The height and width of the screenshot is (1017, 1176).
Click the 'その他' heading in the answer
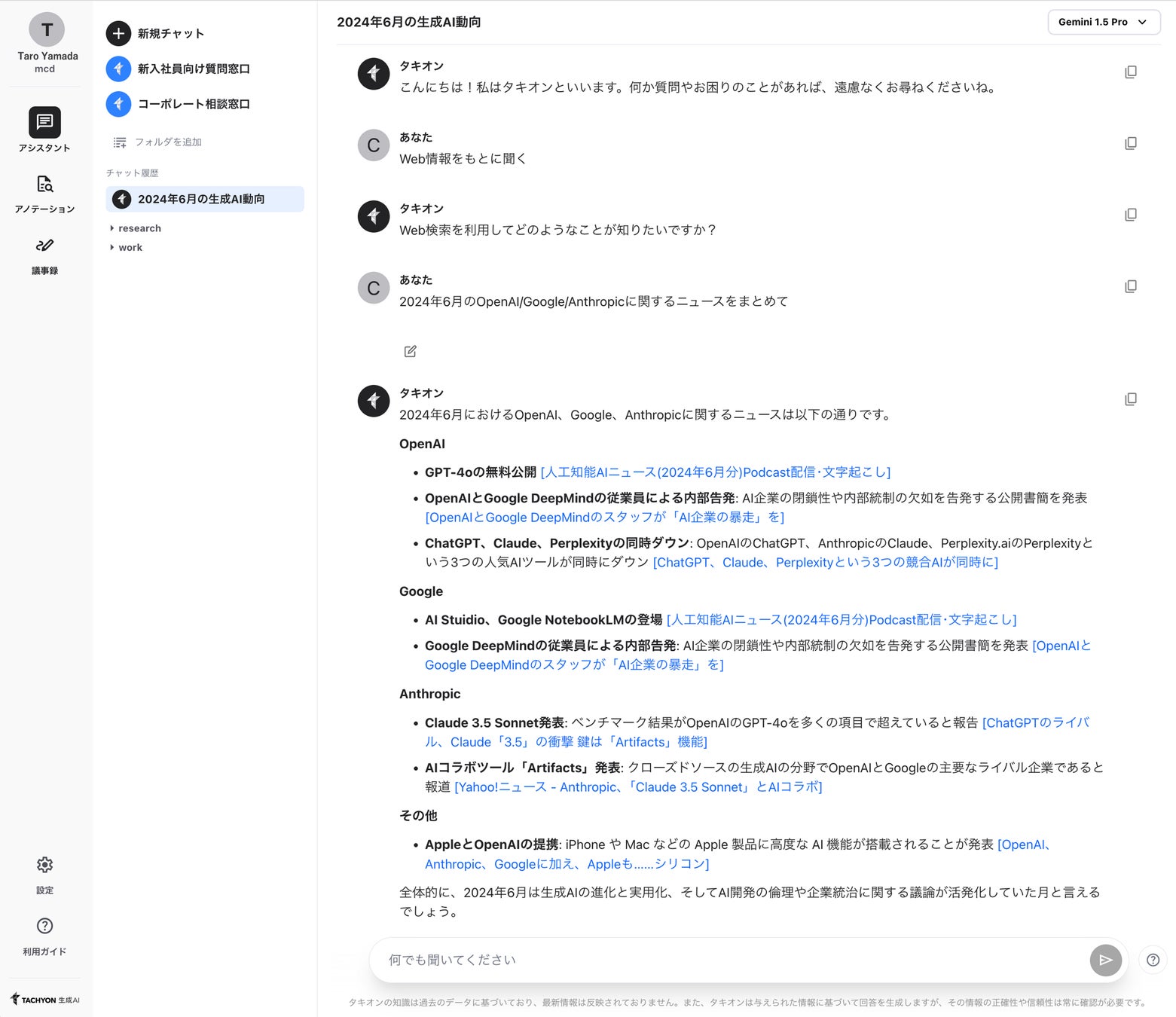coord(418,816)
